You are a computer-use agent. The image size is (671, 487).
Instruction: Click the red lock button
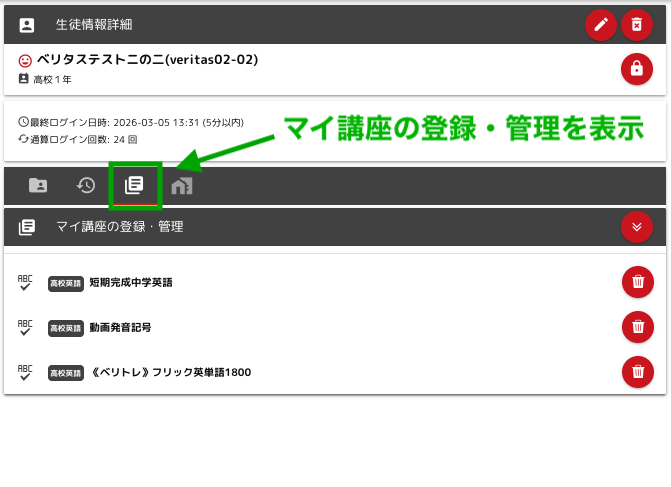637,68
